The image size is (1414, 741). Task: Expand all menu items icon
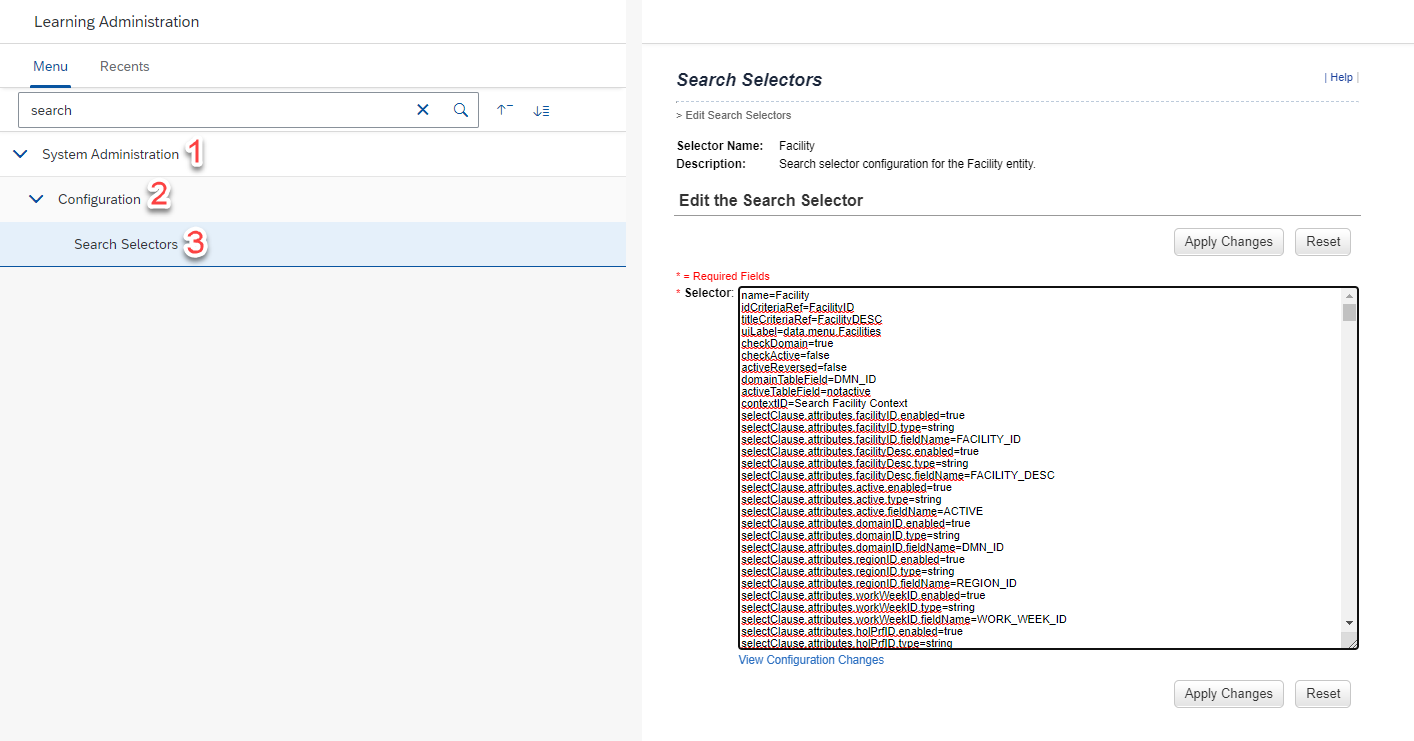point(541,110)
